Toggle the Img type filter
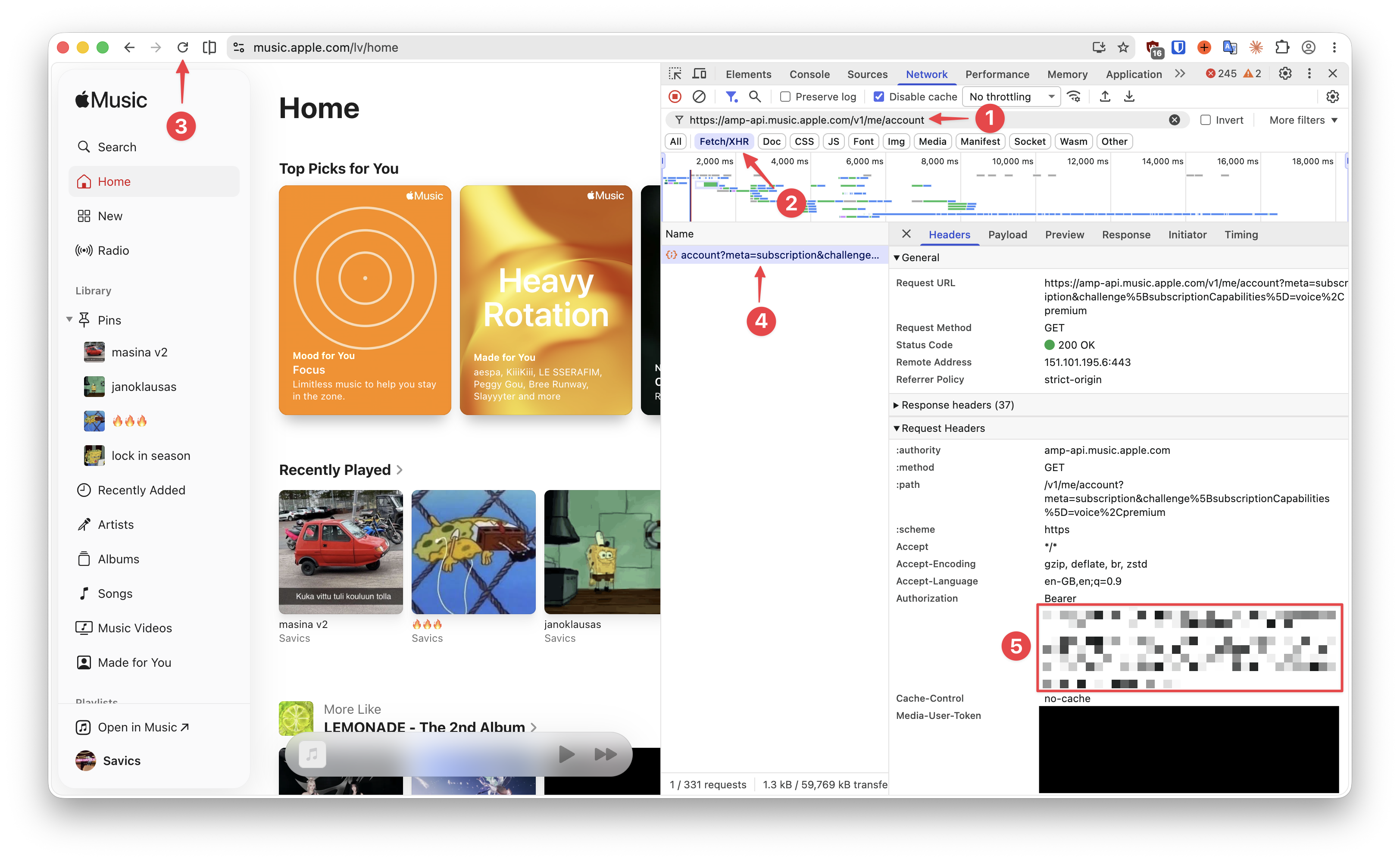The height and width of the screenshot is (862, 1400). pos(896,141)
